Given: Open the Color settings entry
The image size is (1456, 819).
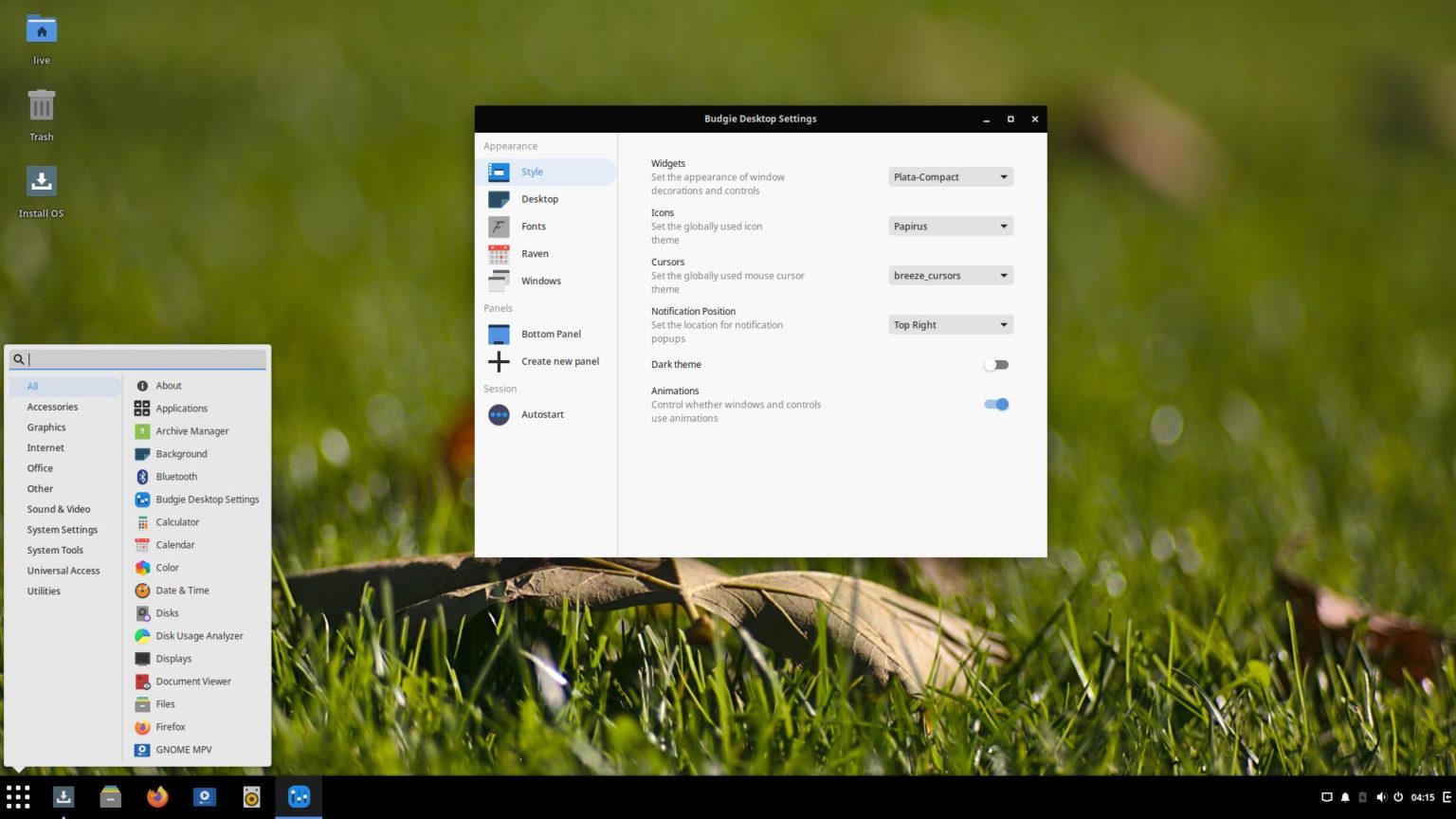Looking at the screenshot, I should pyautogui.click(x=167, y=567).
